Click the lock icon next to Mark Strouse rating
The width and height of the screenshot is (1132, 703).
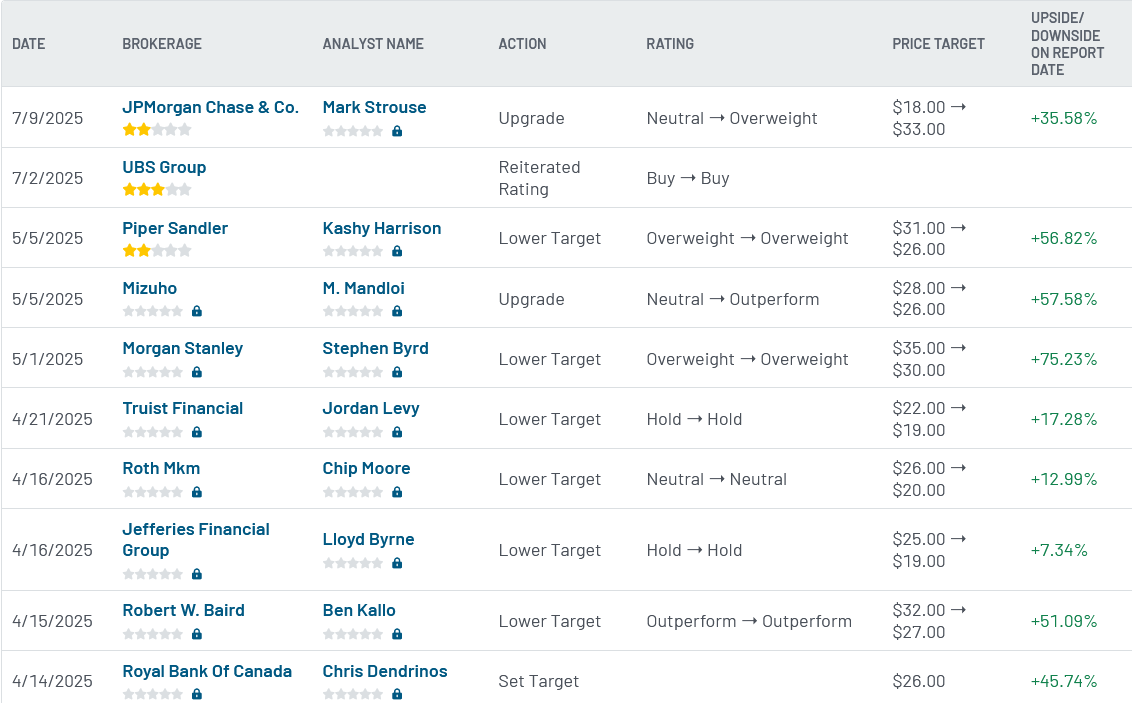coord(397,131)
